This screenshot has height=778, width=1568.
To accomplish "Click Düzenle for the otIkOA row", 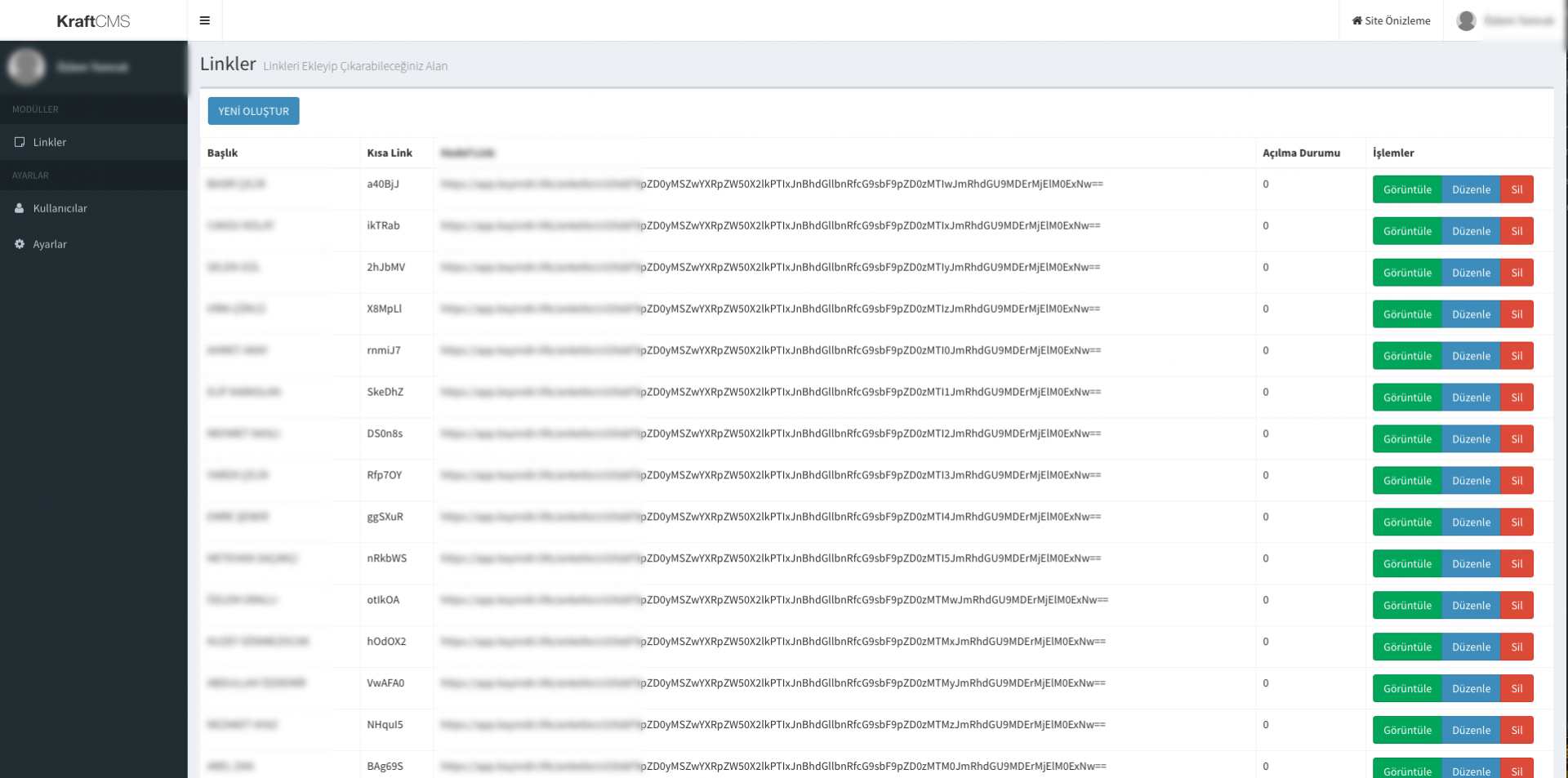I will coord(1471,606).
